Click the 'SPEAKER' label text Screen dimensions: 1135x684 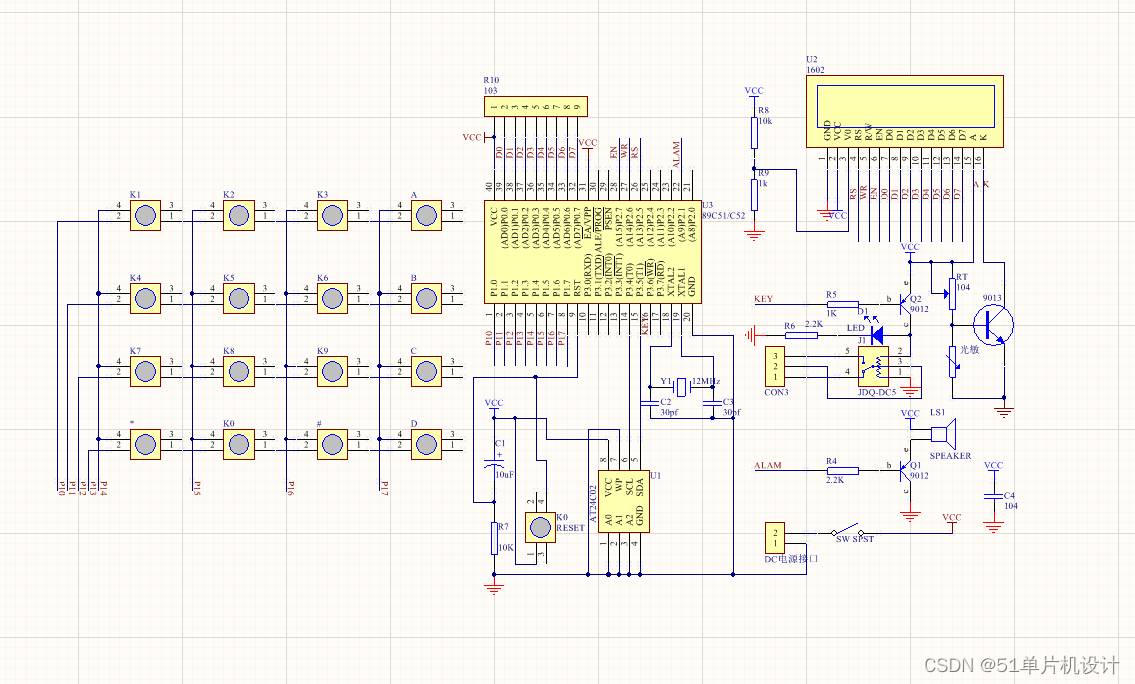950,456
